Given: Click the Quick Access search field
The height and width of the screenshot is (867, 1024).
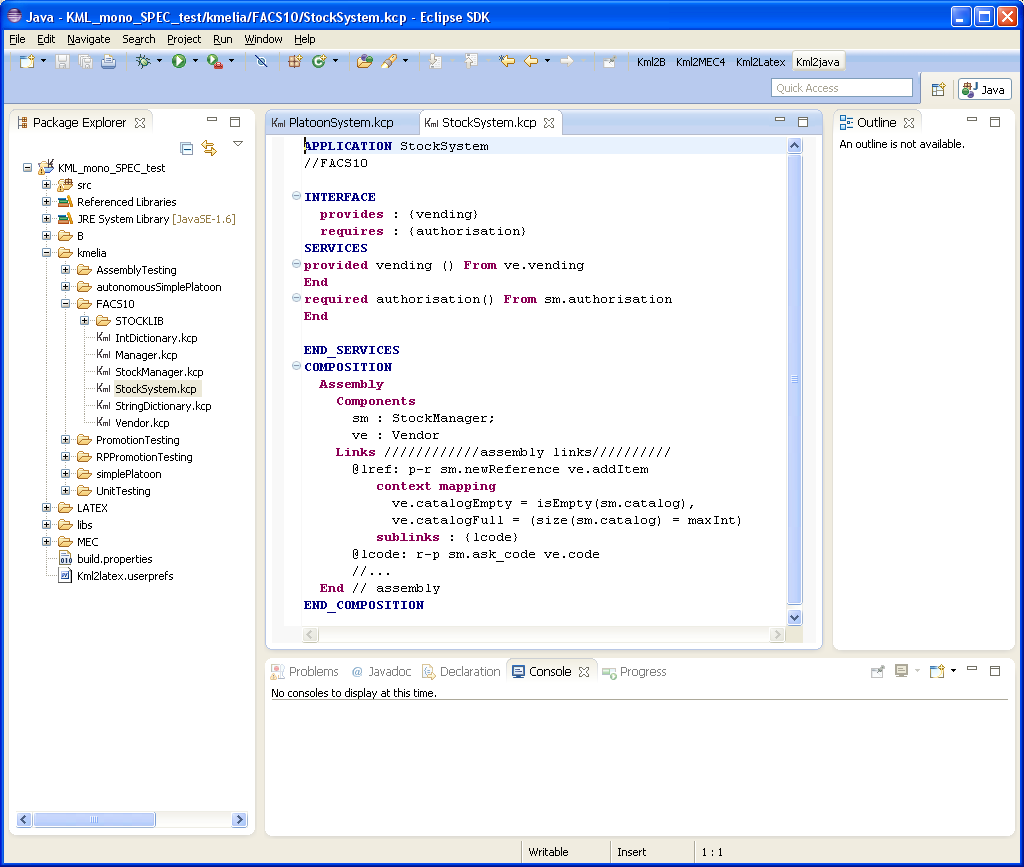Looking at the screenshot, I should pos(842,88).
